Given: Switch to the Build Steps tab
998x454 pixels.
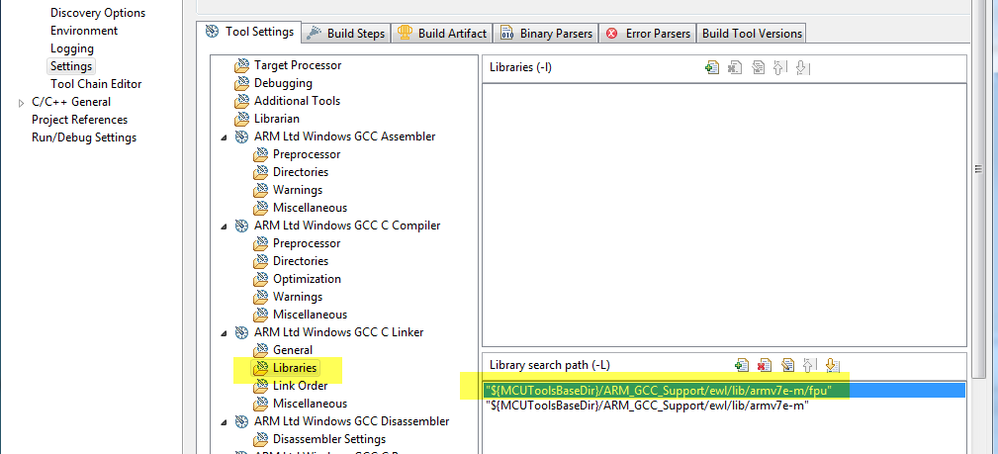Looking at the screenshot, I should point(346,34).
